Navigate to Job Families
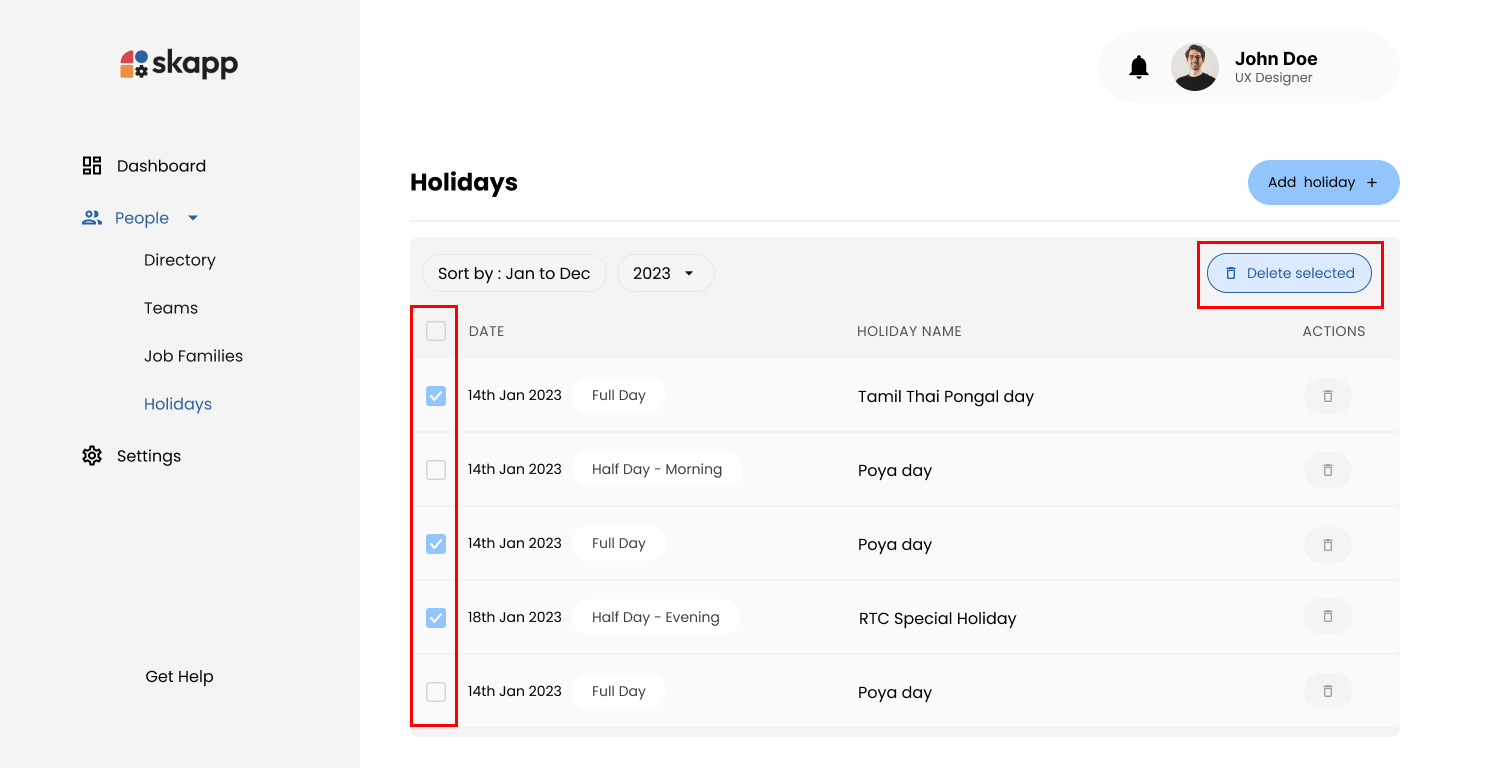Image resolution: width=1512 pixels, height=768 pixels. 193,355
